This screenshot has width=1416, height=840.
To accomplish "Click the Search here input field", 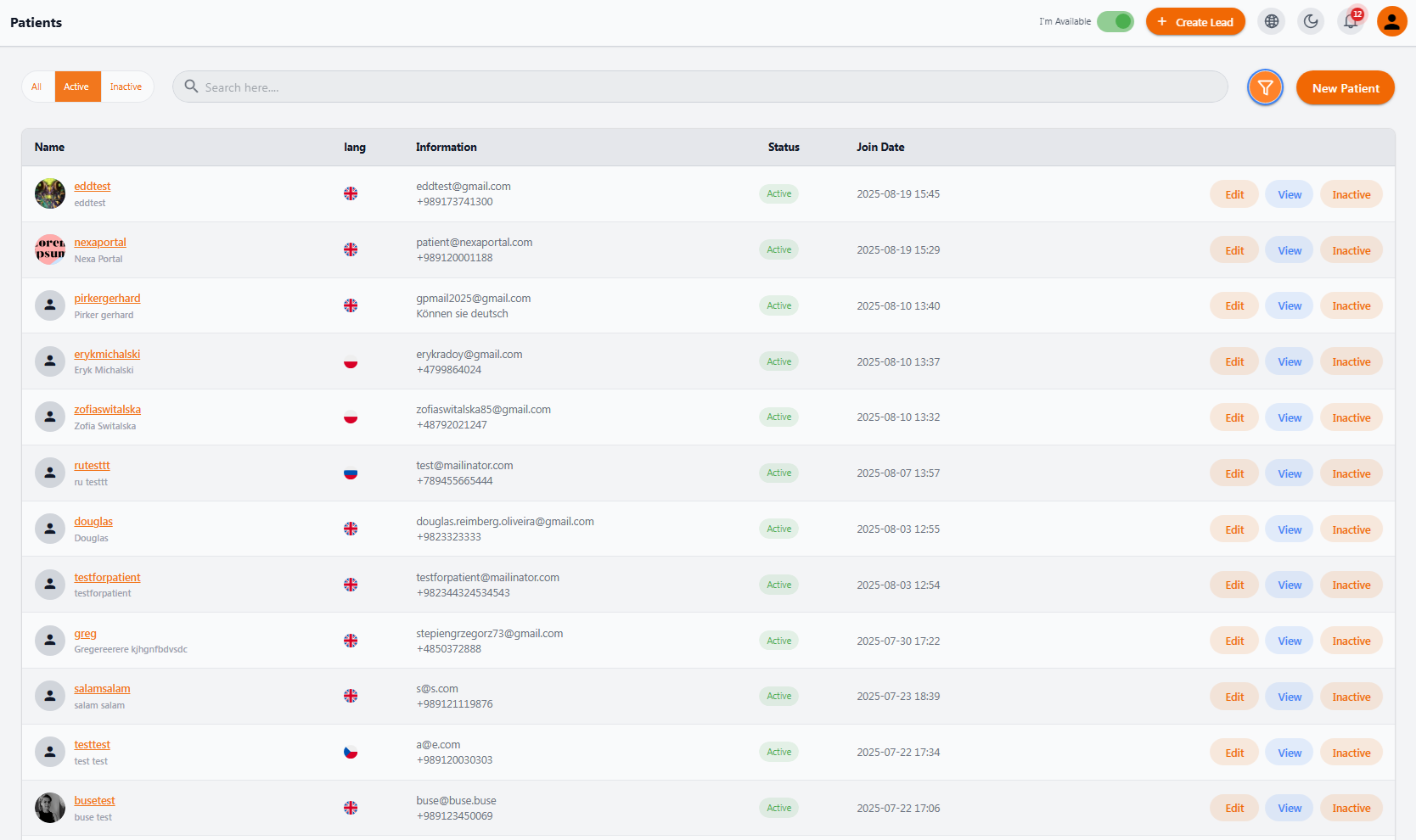I will tap(700, 87).
